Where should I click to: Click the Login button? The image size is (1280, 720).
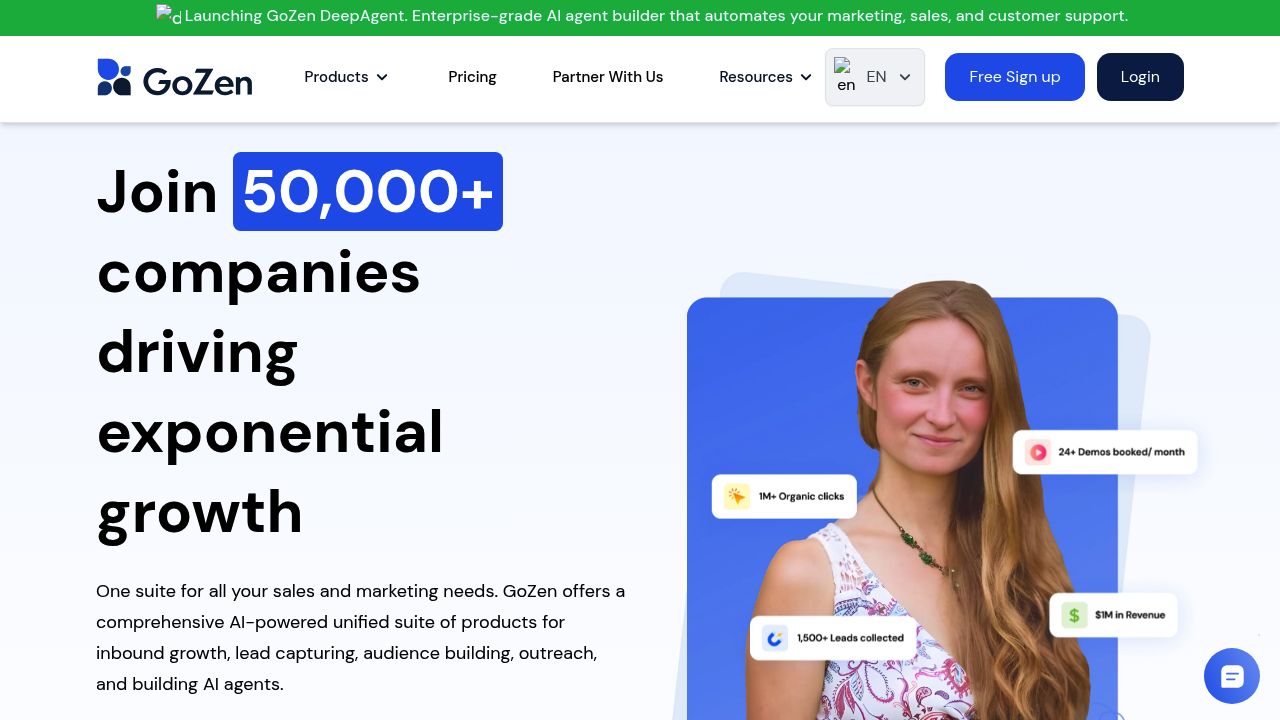pos(1140,77)
